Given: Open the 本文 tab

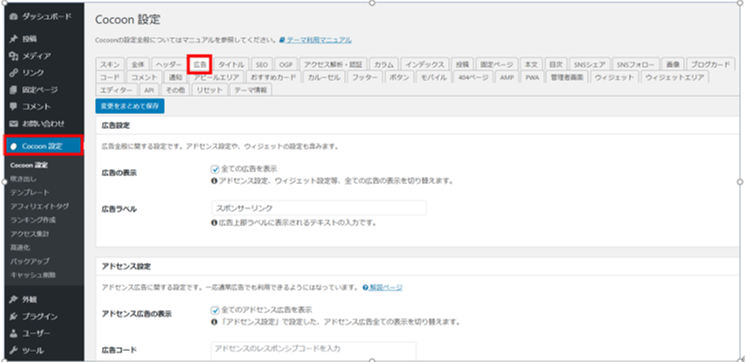Looking at the screenshot, I should (531, 65).
